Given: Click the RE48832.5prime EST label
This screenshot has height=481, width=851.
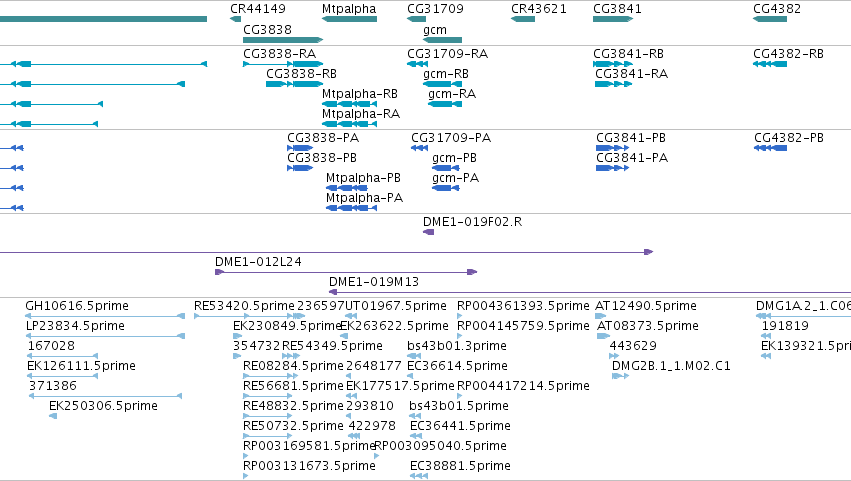Looking at the screenshot, I should click(293, 406).
